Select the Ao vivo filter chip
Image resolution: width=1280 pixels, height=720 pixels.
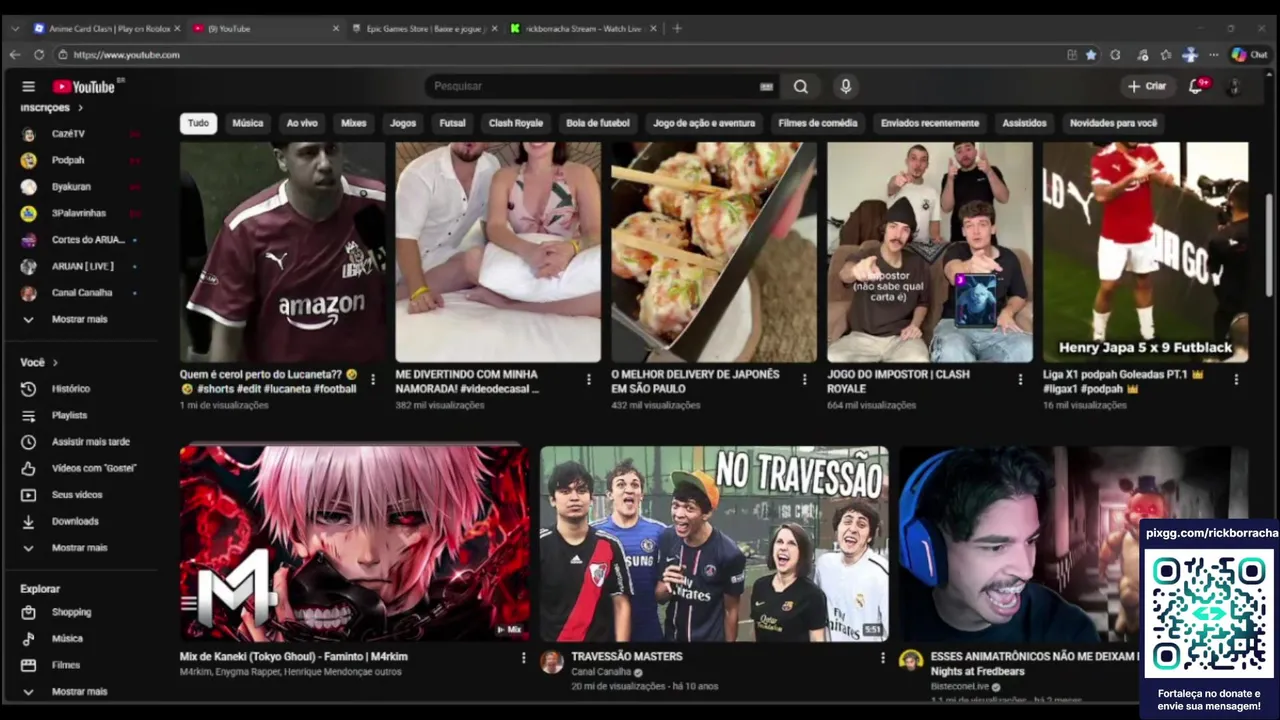coord(302,123)
